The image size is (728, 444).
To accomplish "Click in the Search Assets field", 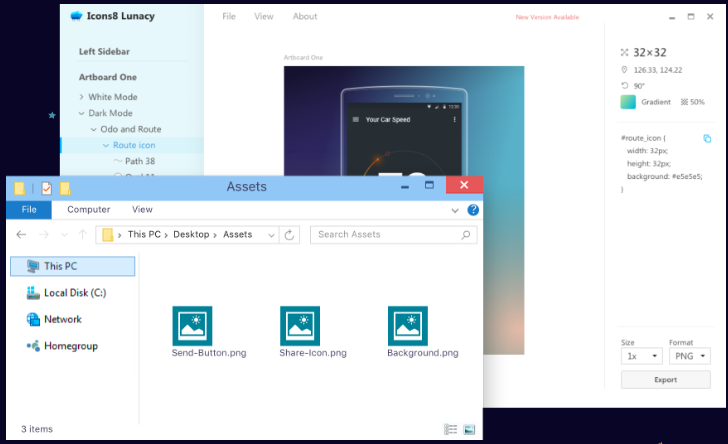I will click(394, 235).
